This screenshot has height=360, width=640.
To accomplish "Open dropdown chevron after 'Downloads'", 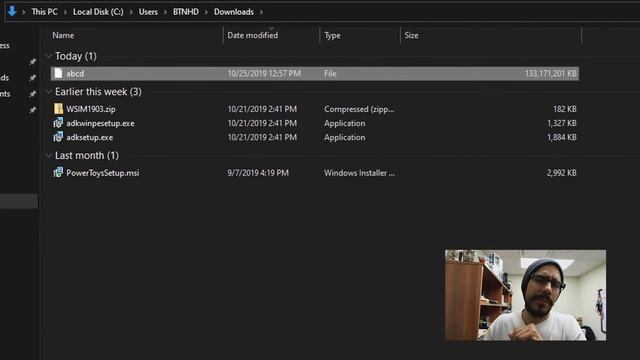I will tap(261, 12).
